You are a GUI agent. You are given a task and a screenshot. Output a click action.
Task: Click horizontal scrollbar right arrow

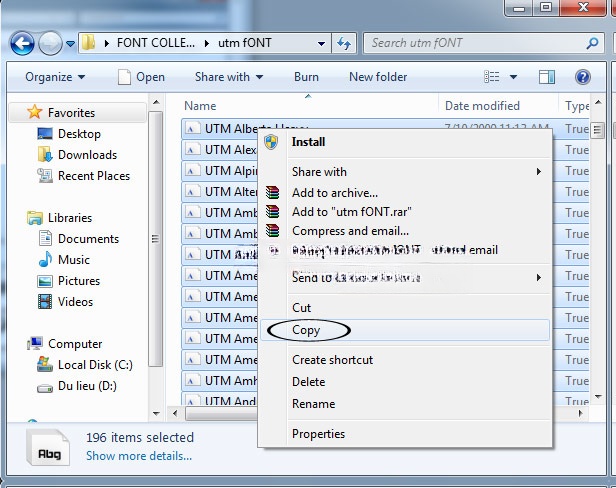[x=580, y=413]
